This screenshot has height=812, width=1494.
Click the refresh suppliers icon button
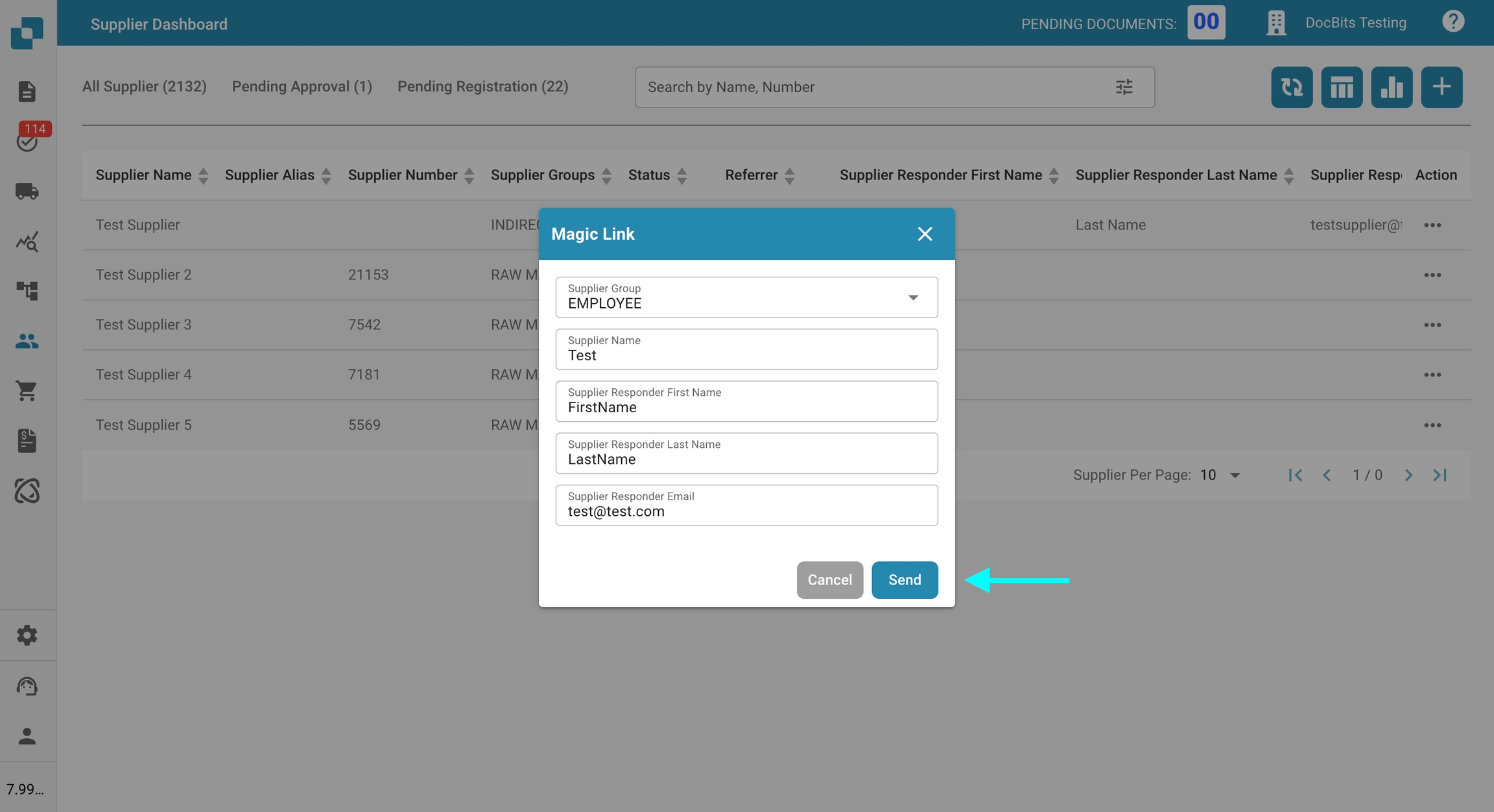[x=1291, y=87]
